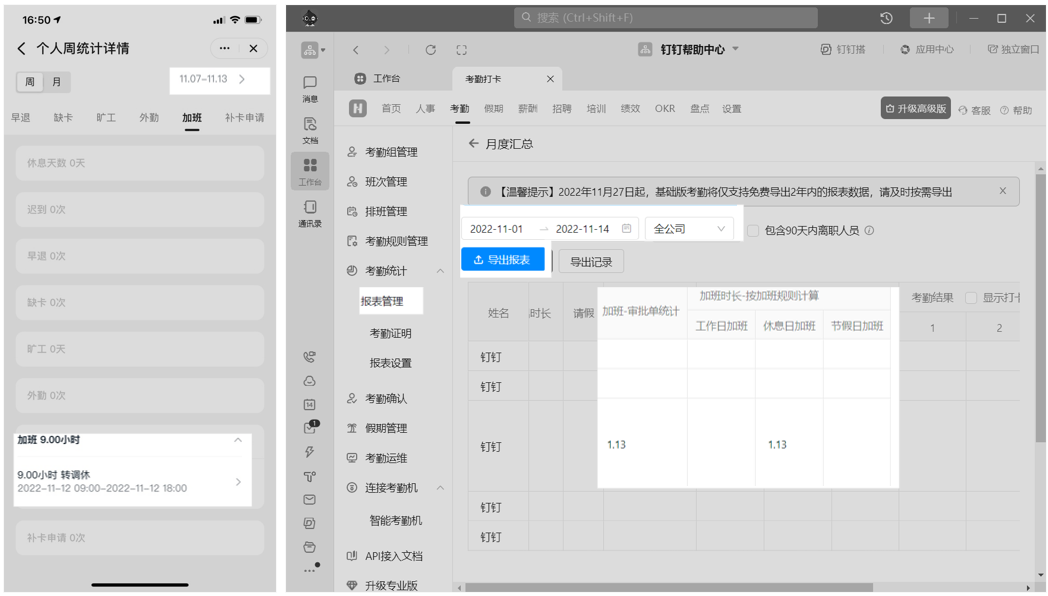Click the lightning bolt icon in the sidebar

pos(309,452)
